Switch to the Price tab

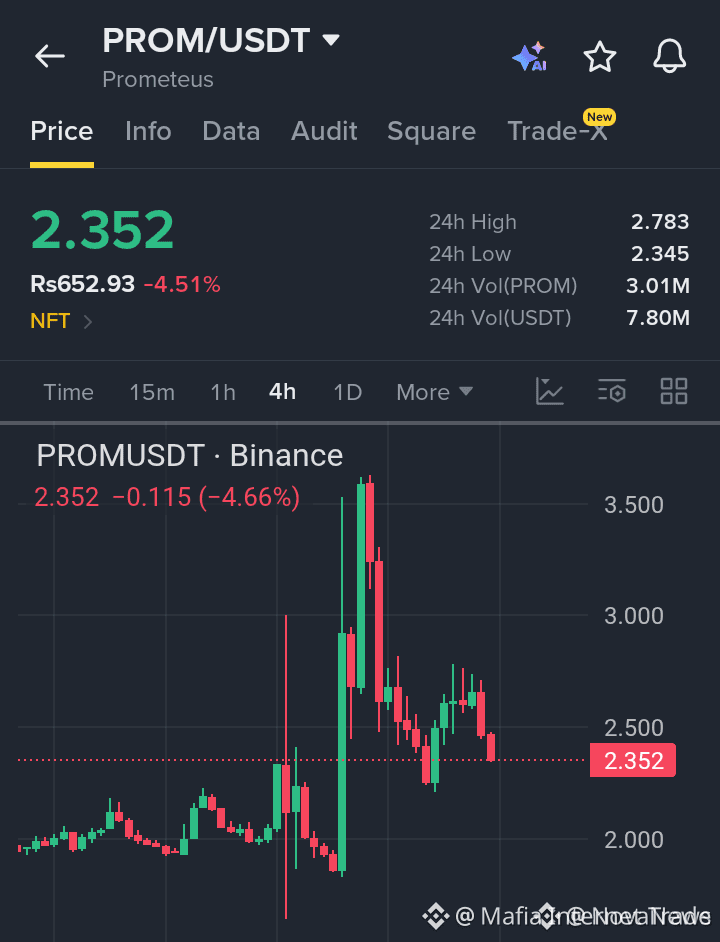(62, 131)
